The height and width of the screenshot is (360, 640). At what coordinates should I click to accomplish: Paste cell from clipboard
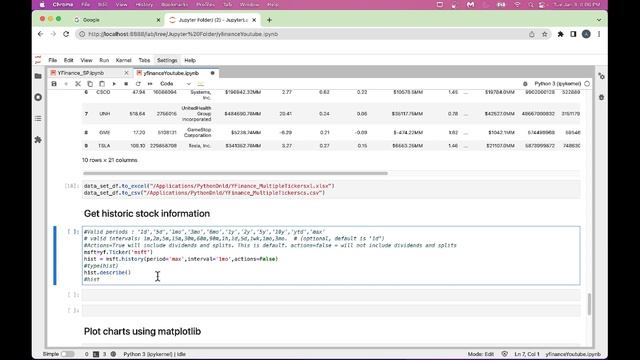[x=102, y=84]
